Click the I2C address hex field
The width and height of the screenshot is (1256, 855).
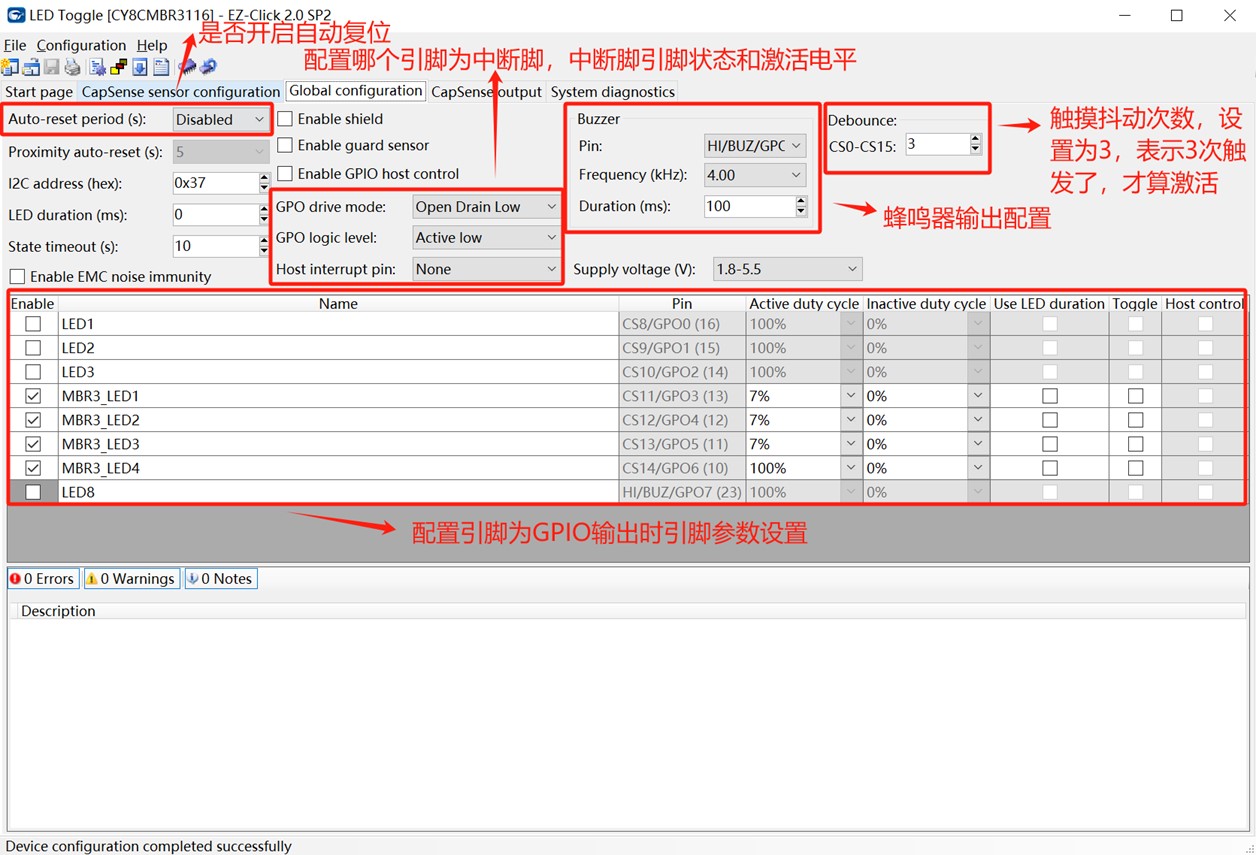214,184
